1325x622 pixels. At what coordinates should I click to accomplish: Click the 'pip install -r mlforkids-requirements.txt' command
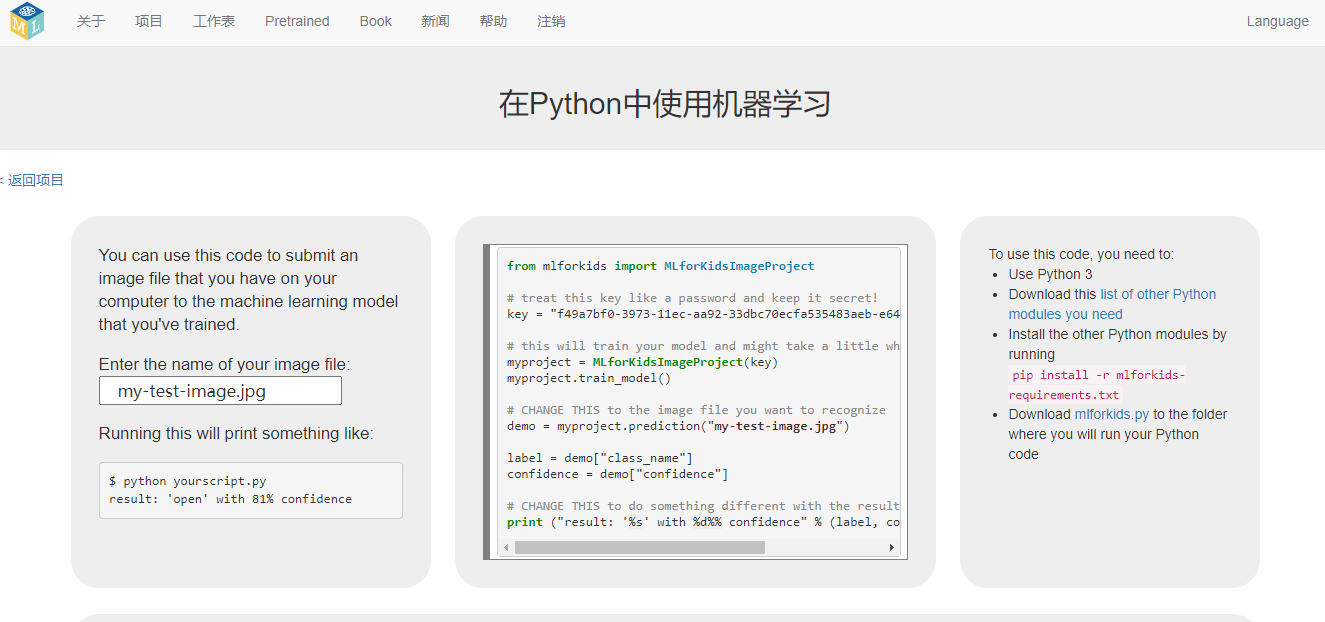tap(1097, 385)
